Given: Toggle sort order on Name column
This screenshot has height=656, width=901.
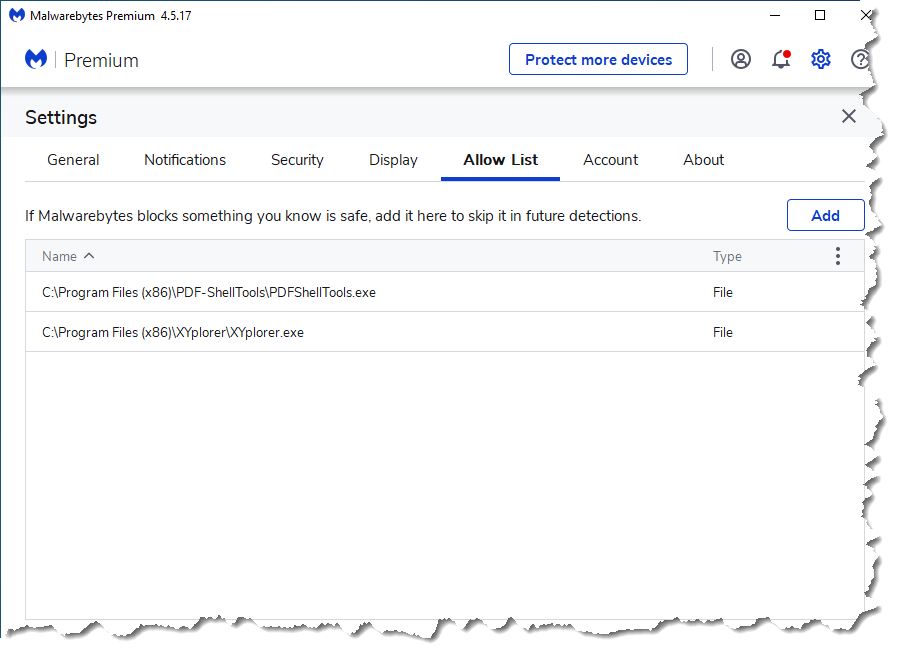Looking at the screenshot, I should [68, 256].
